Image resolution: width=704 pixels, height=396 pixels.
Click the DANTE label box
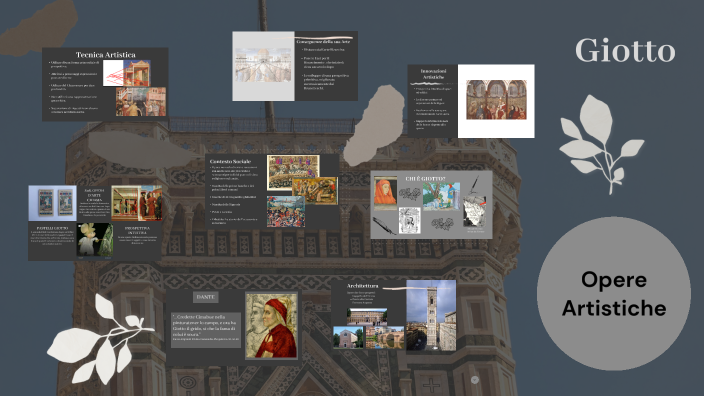point(206,297)
